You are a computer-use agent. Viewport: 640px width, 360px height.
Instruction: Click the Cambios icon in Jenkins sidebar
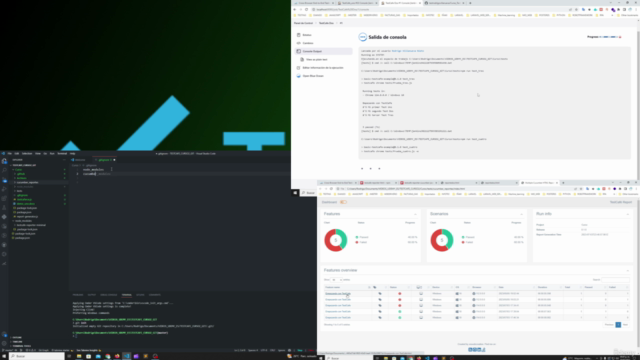[x=298, y=43]
